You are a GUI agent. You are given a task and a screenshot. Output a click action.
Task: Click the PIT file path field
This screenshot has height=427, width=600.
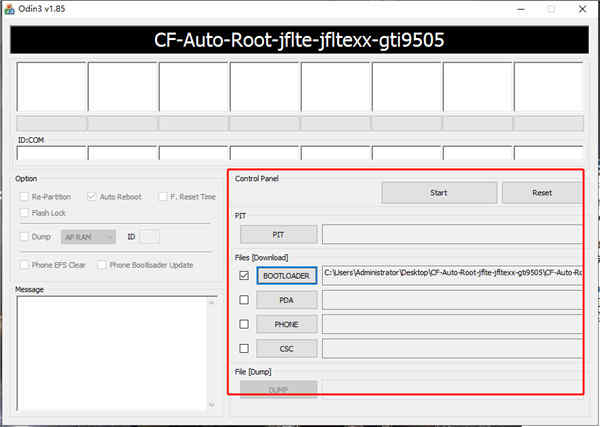point(452,234)
